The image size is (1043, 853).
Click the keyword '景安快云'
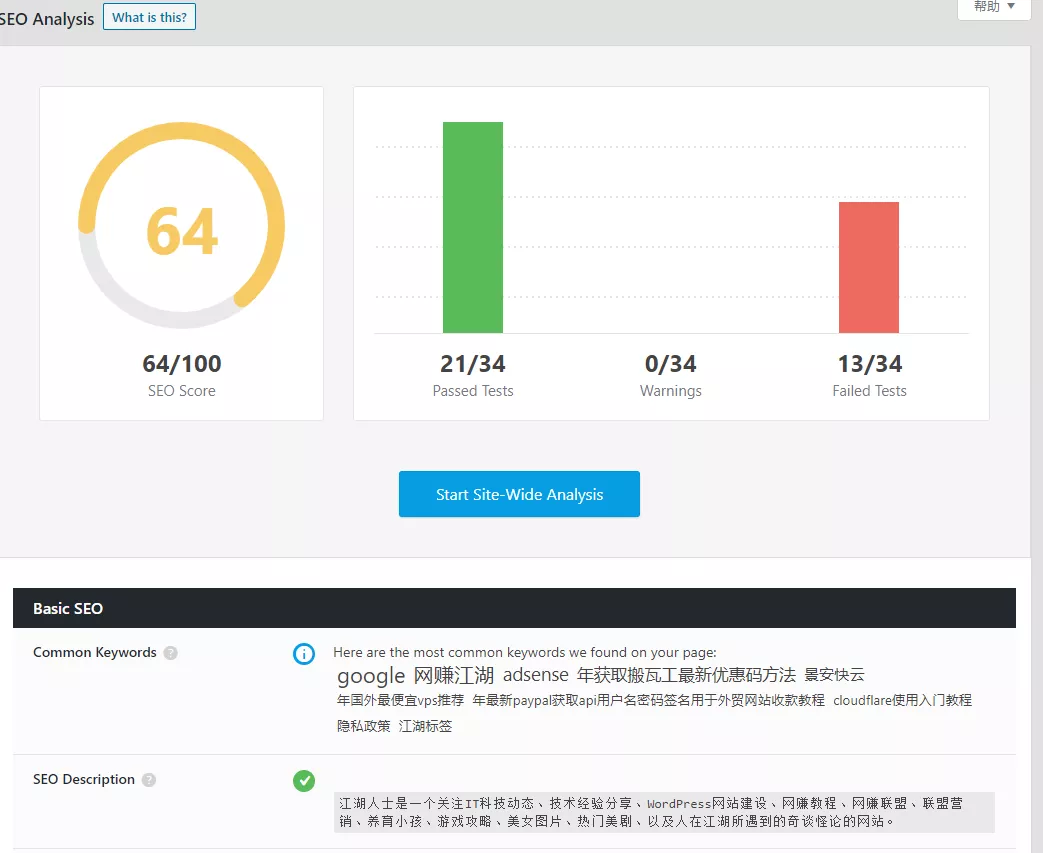pos(834,675)
